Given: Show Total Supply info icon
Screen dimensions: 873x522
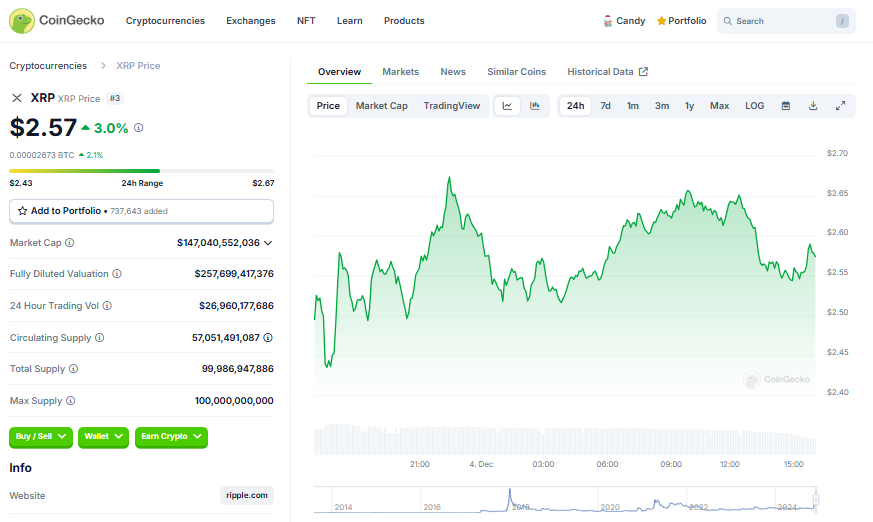Looking at the screenshot, I should [x=73, y=368].
